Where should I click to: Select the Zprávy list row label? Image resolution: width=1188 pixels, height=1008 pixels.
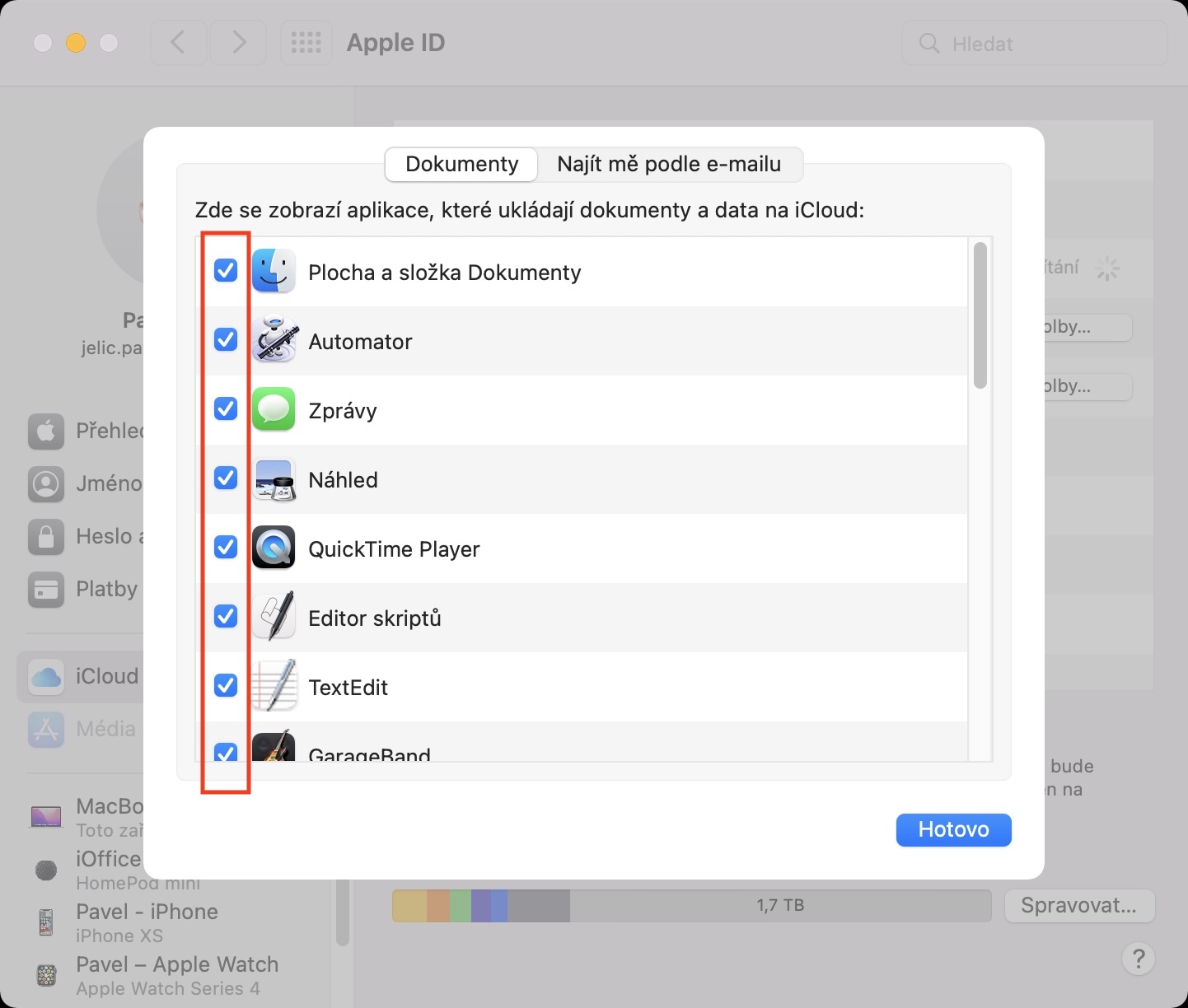point(343,411)
